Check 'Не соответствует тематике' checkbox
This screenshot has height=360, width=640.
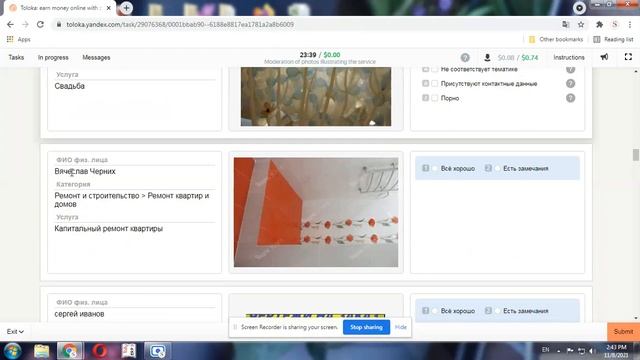(x=435, y=69)
